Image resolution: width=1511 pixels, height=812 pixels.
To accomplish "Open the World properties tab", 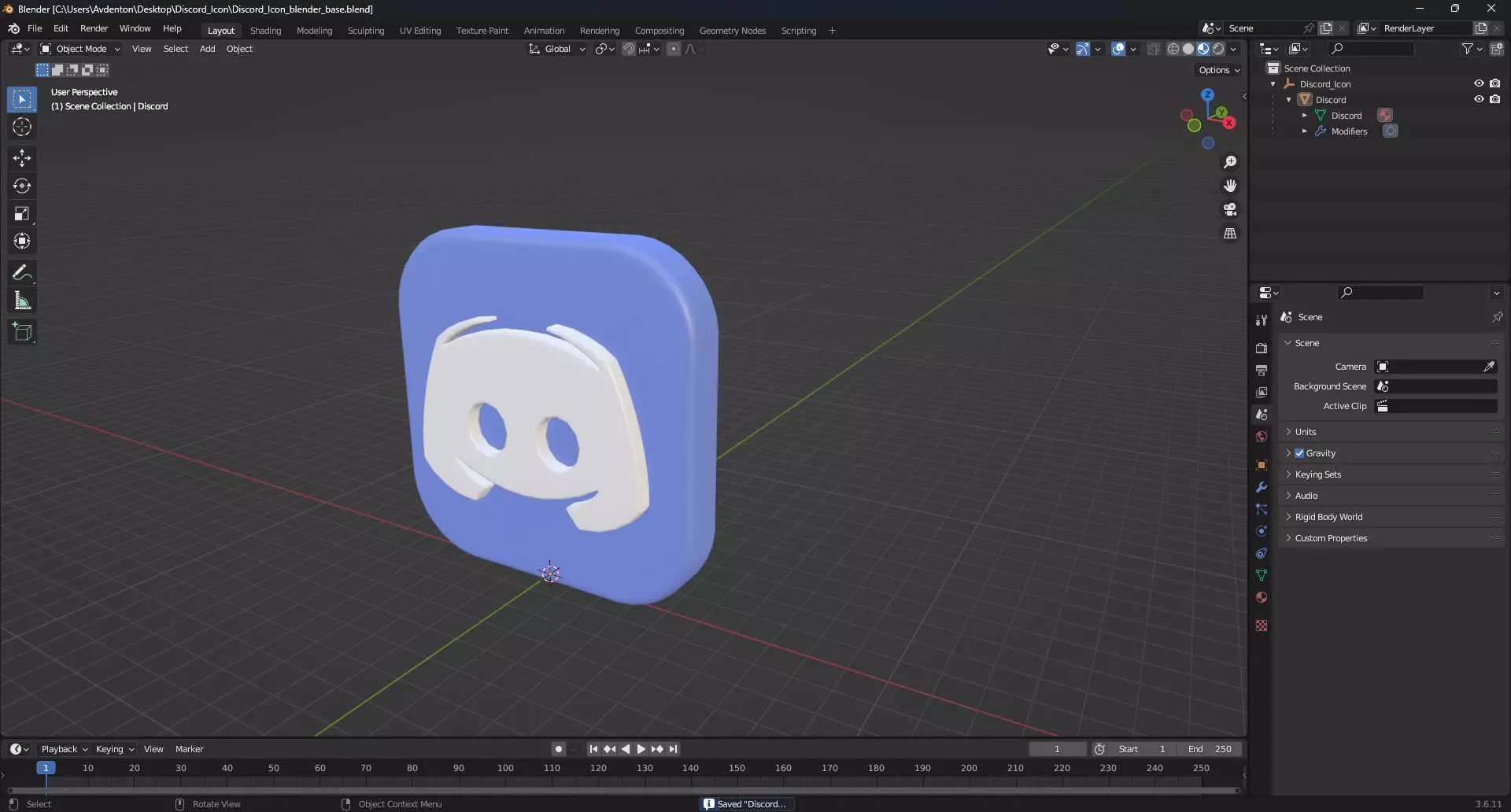I will point(1262,437).
